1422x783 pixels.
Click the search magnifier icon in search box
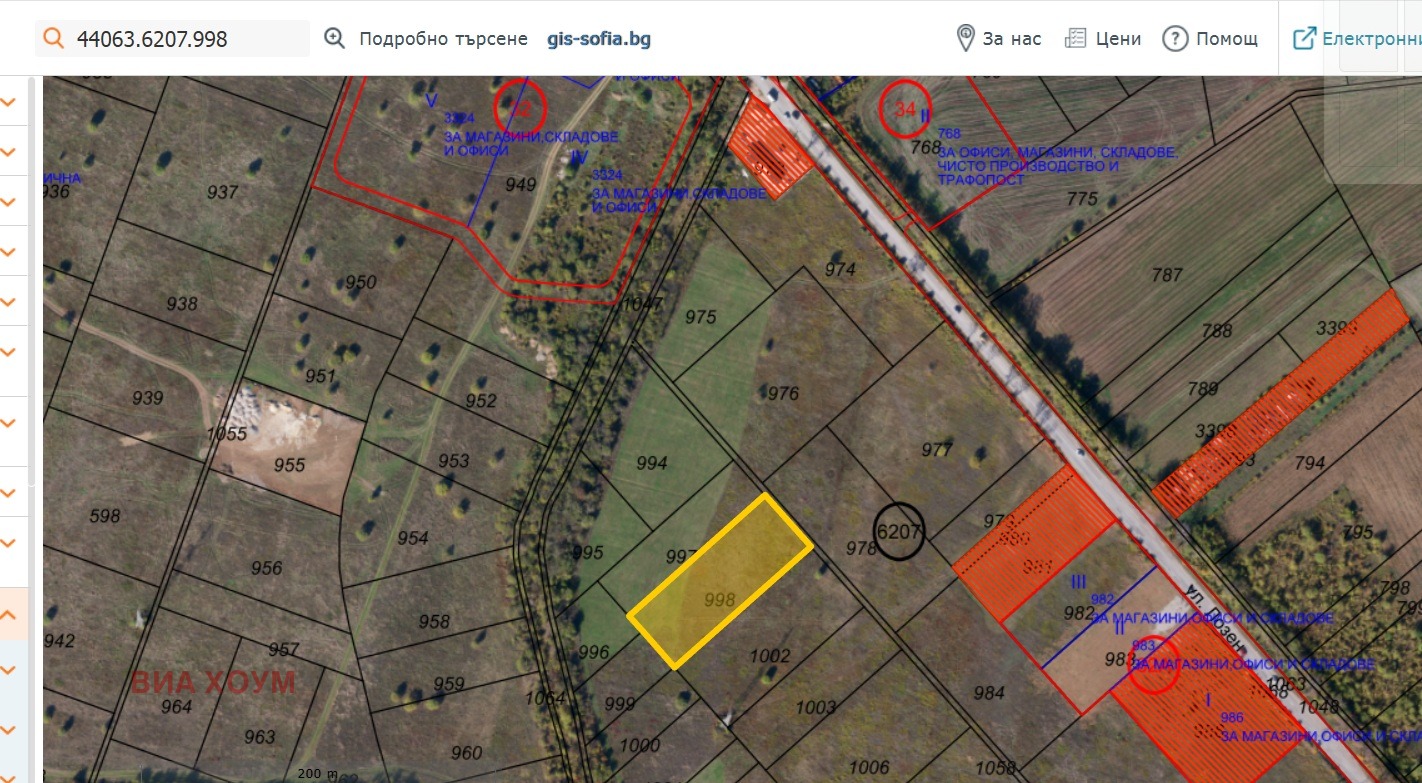[x=53, y=37]
